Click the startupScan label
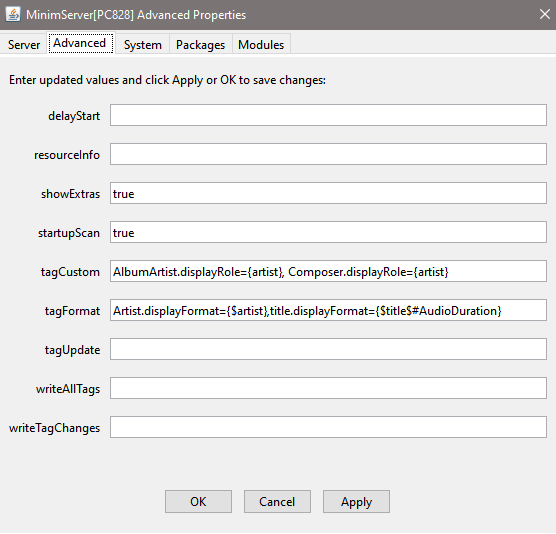Image resolution: width=556 pixels, height=534 pixels. click(69, 233)
